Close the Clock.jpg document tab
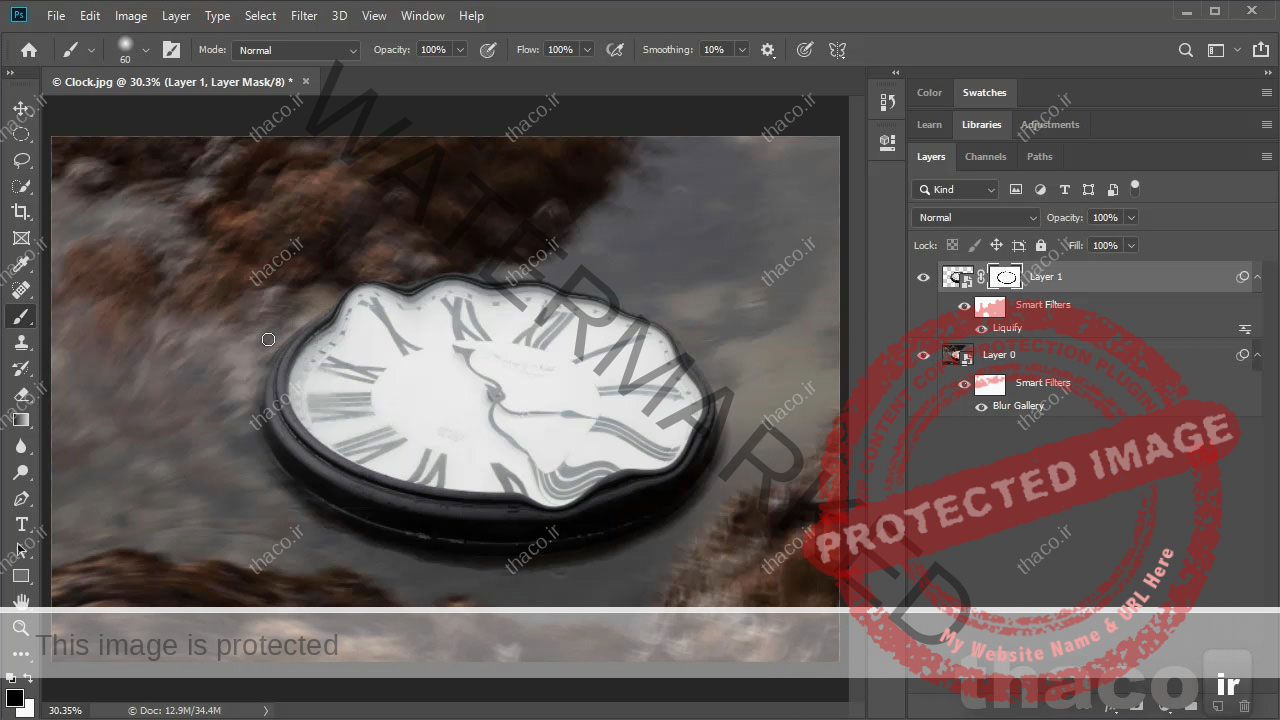 306,82
